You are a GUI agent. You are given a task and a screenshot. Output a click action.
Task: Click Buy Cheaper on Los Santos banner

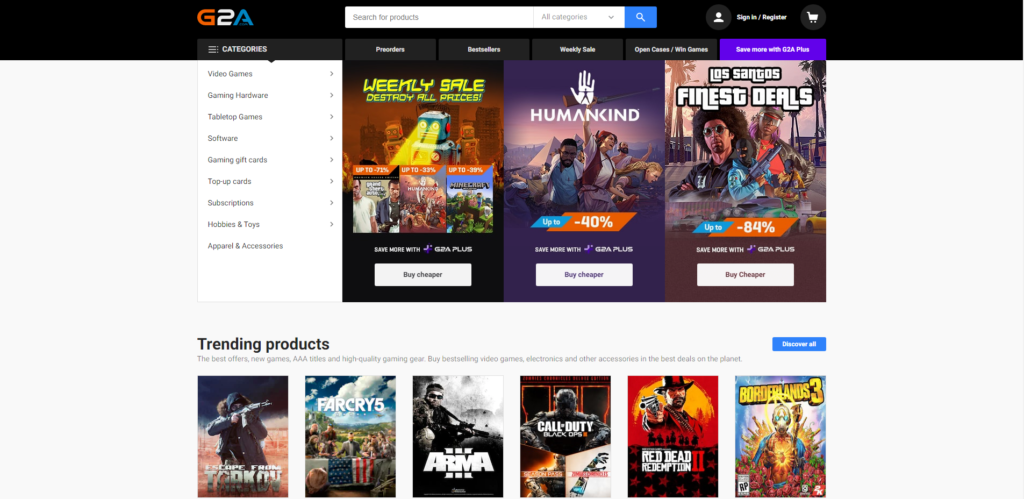pos(745,275)
